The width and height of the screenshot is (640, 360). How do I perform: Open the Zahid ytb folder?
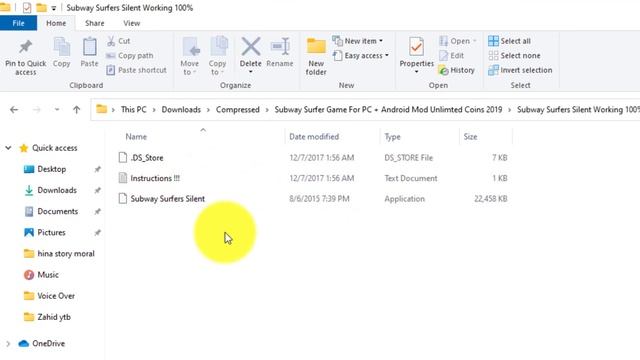(x=54, y=317)
